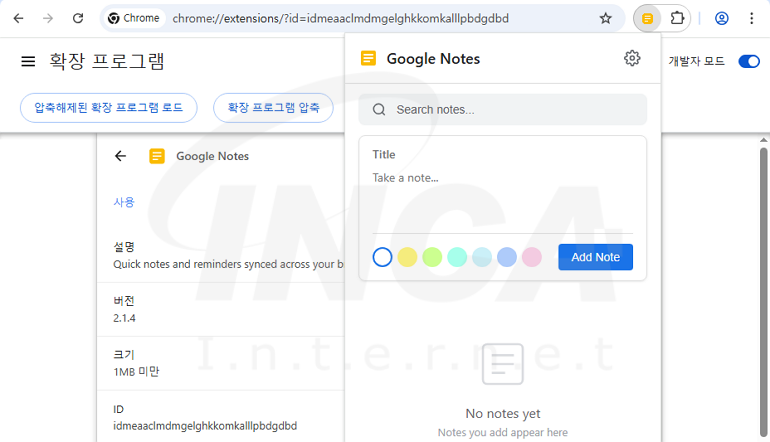Toggle the 개발자 모드 switch

(749, 61)
